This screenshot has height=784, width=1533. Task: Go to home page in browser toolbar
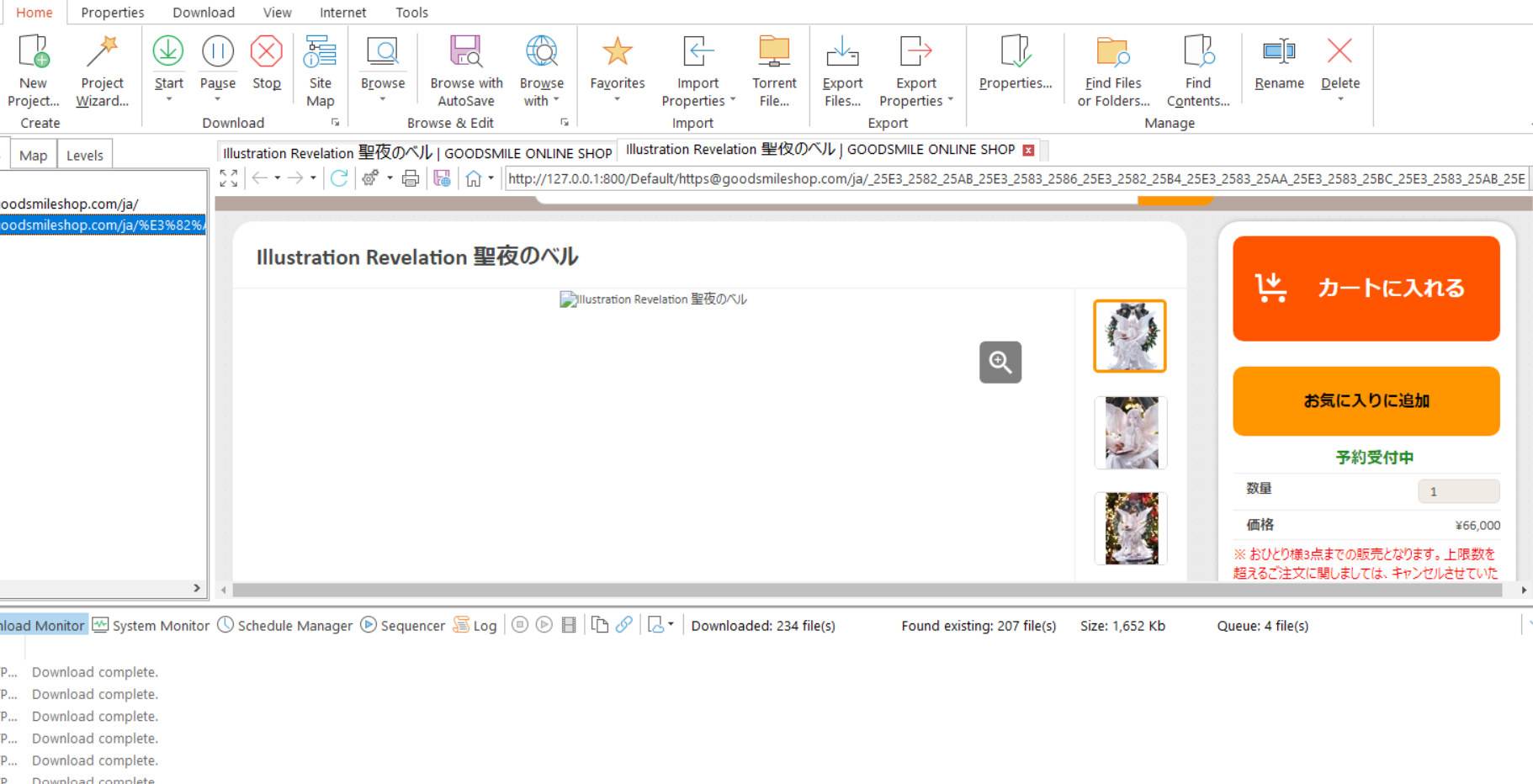click(x=474, y=178)
